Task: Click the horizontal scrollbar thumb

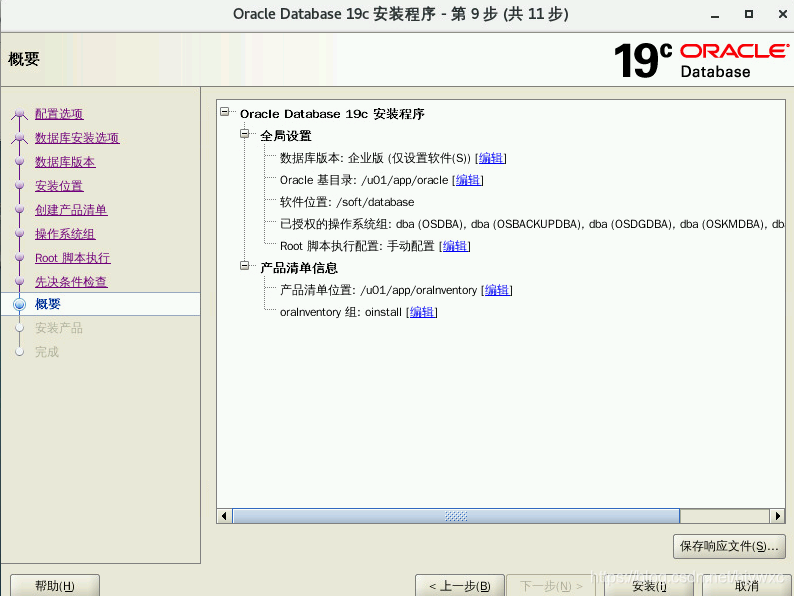Action: point(456,516)
